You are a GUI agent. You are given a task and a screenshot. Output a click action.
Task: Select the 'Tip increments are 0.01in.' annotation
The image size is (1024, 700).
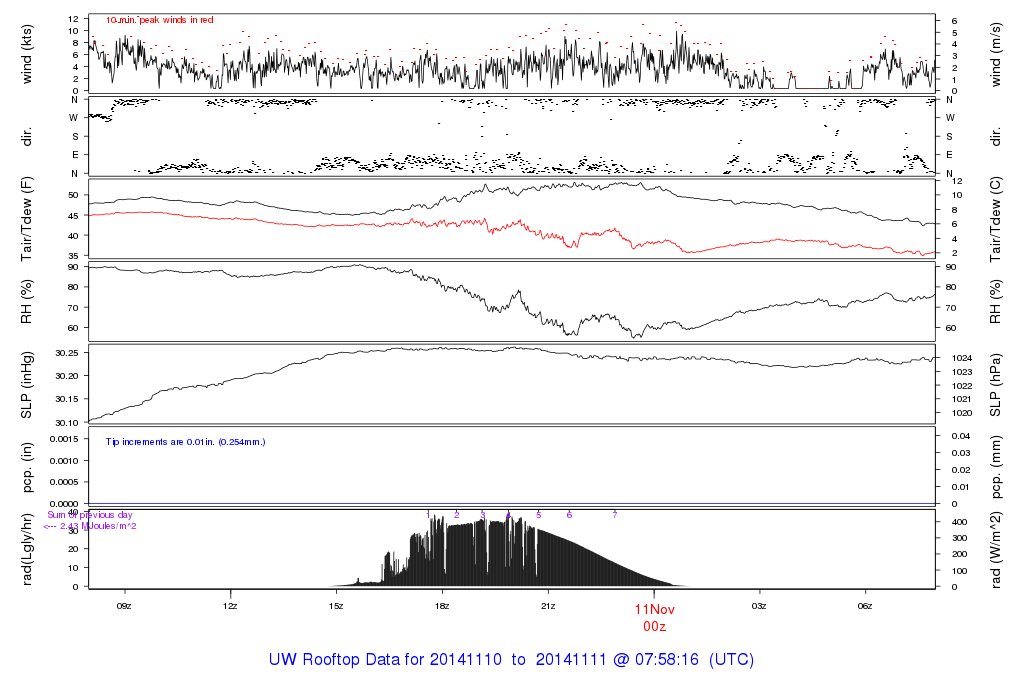(x=185, y=441)
